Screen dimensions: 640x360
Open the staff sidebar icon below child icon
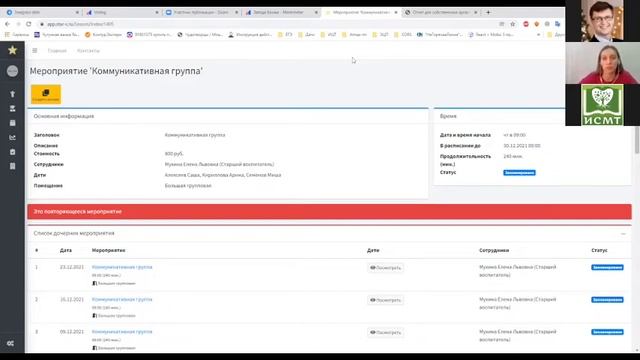[x=12, y=109]
